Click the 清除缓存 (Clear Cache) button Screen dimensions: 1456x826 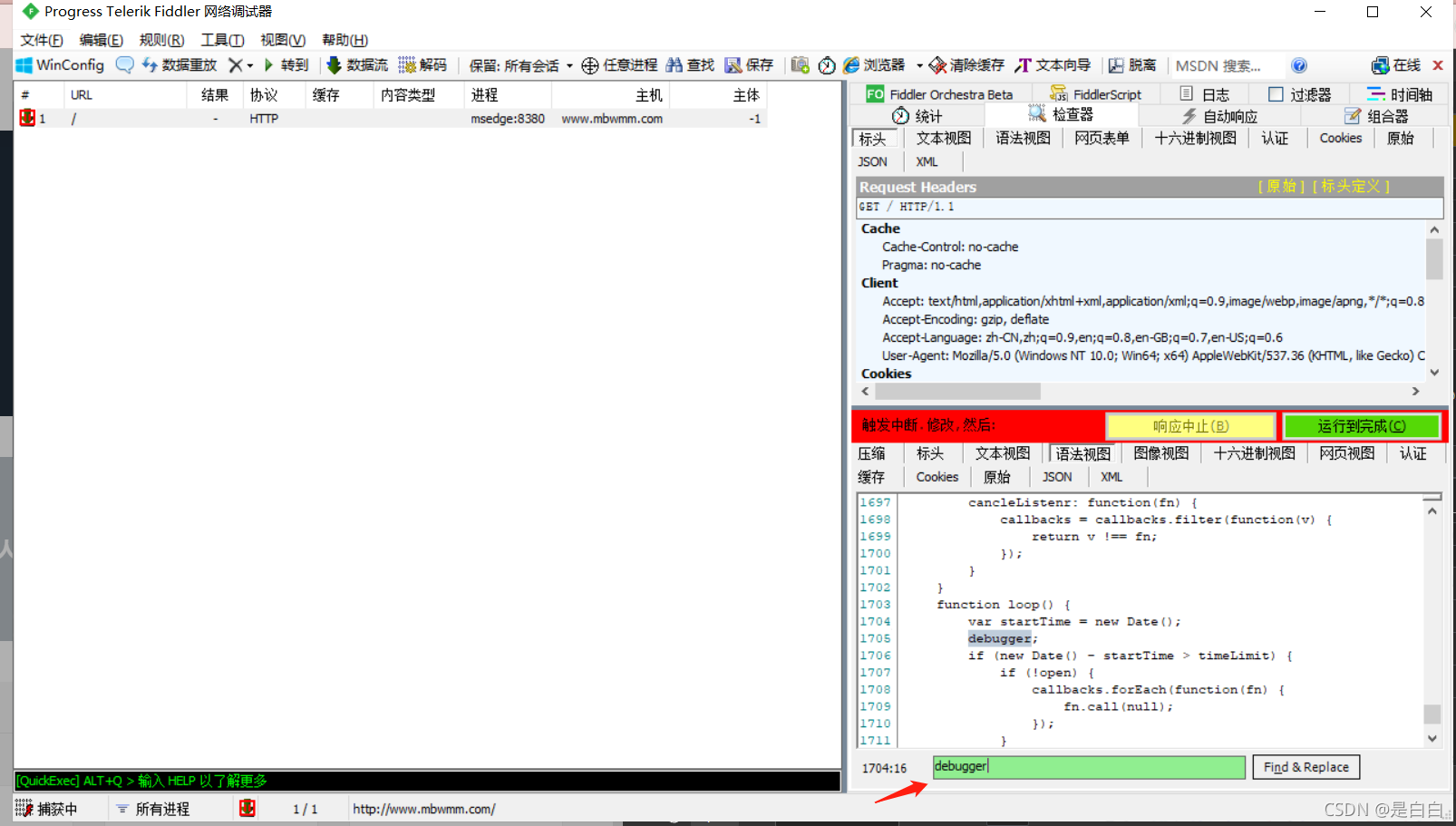click(x=966, y=65)
